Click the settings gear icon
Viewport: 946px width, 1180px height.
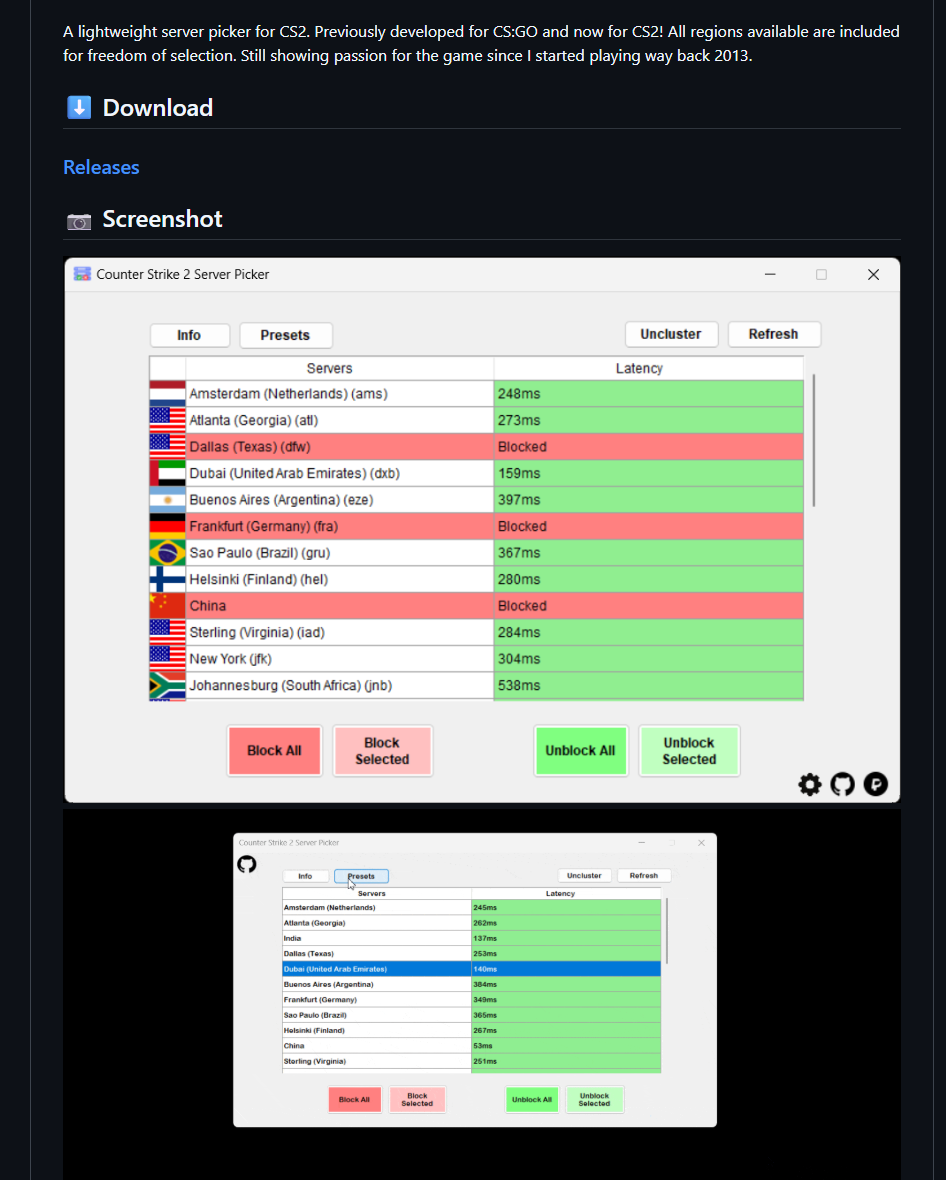point(810,785)
